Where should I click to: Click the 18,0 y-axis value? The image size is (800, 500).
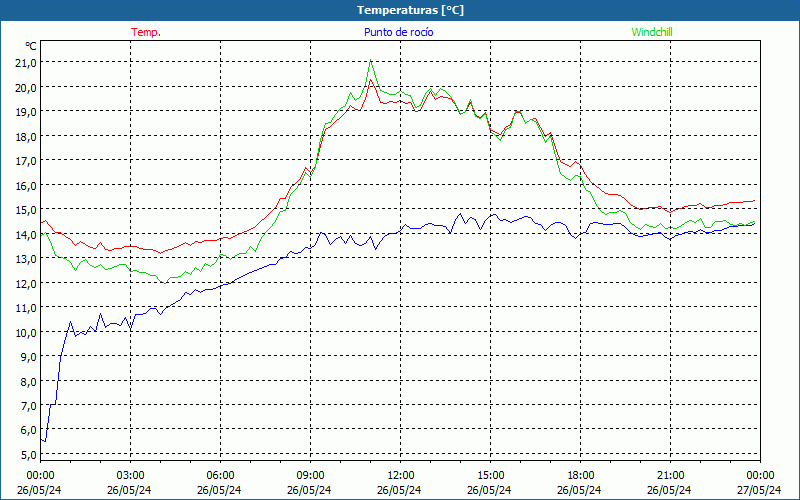point(25,136)
